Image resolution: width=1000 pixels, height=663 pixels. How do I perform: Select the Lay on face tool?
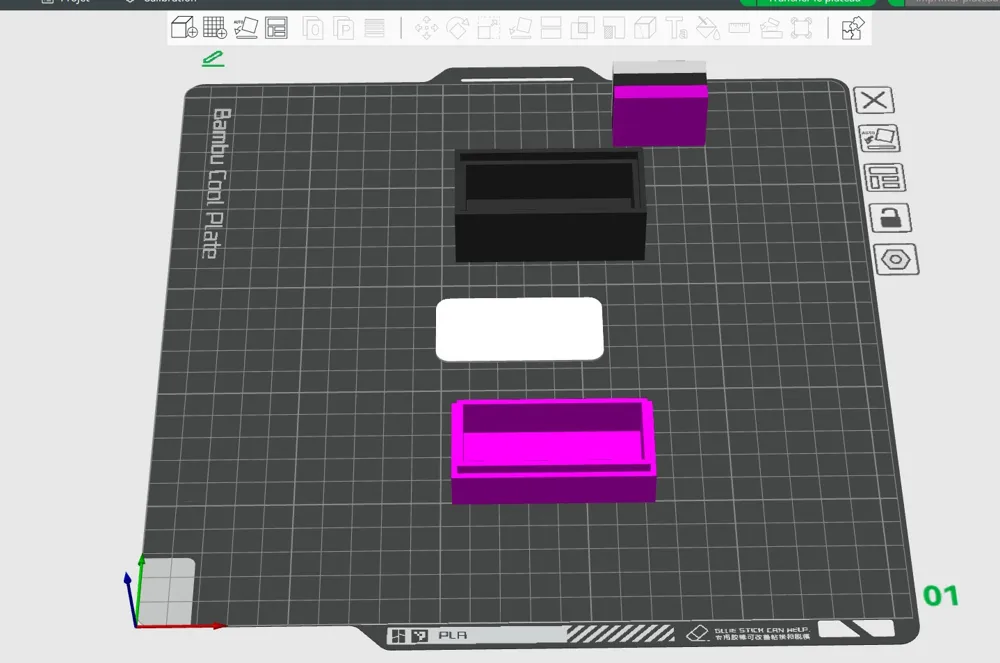coord(520,29)
